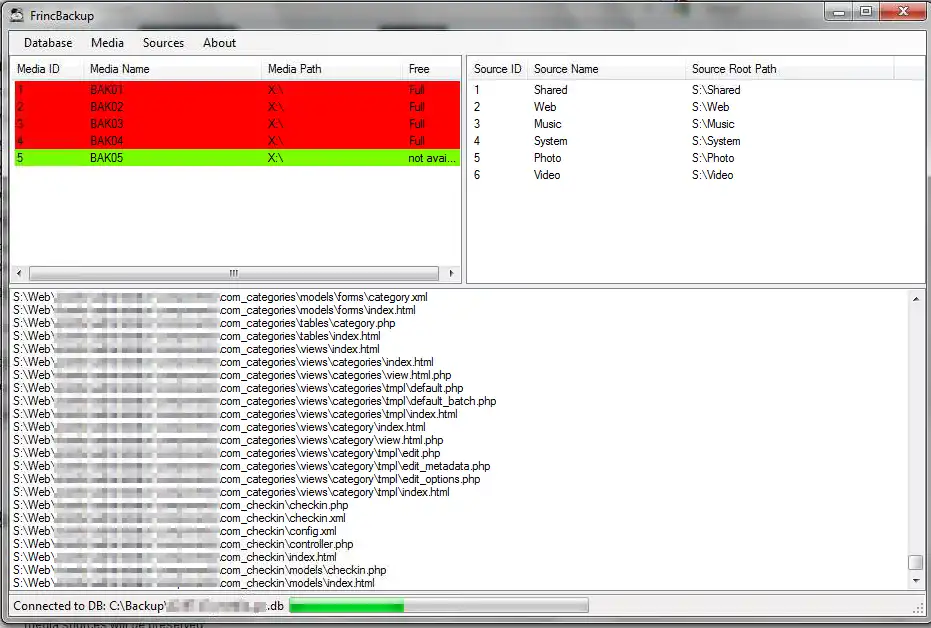The height and width of the screenshot is (628, 931).
Task: Minimize the FrincBackup window
Action: tap(839, 12)
